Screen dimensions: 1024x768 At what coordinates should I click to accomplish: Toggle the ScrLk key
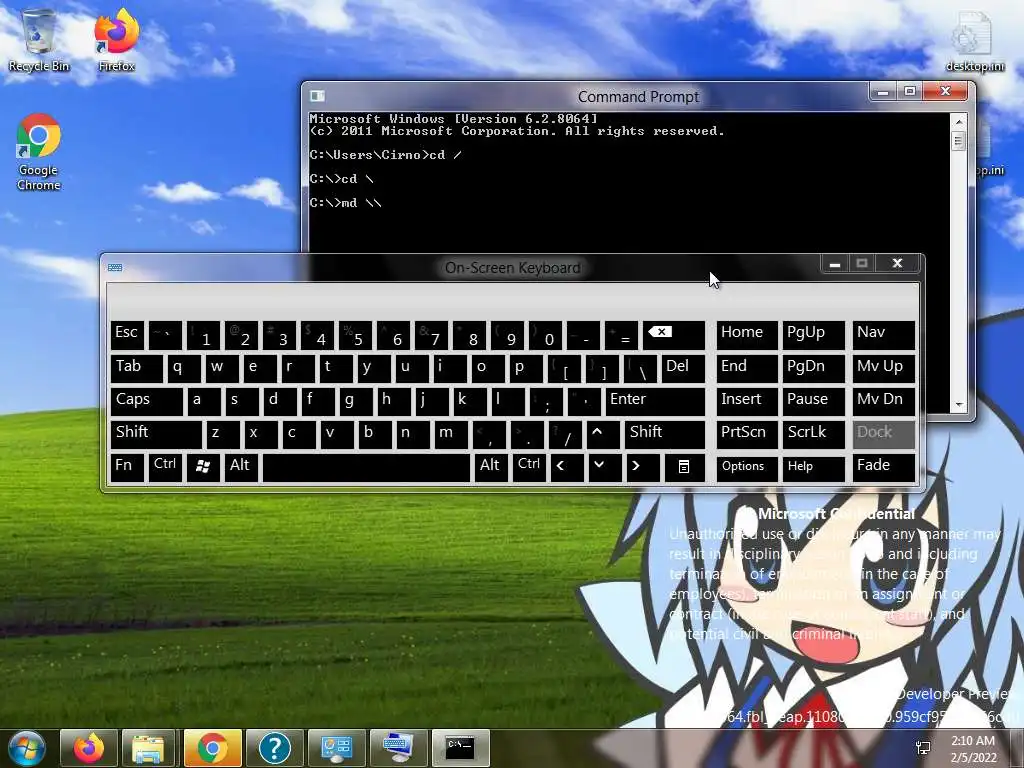(813, 434)
